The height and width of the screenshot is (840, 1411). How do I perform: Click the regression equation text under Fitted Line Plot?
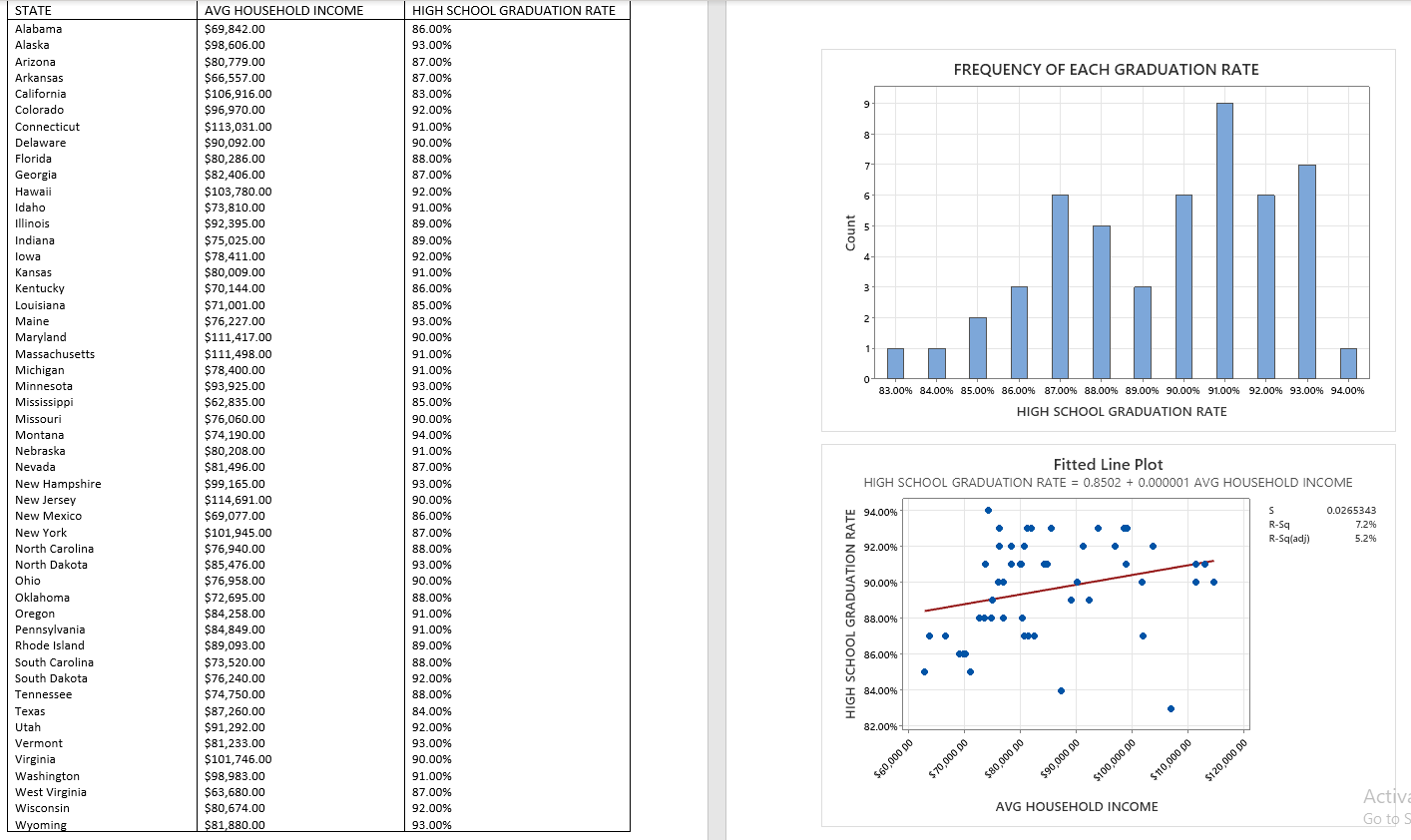tap(1108, 483)
